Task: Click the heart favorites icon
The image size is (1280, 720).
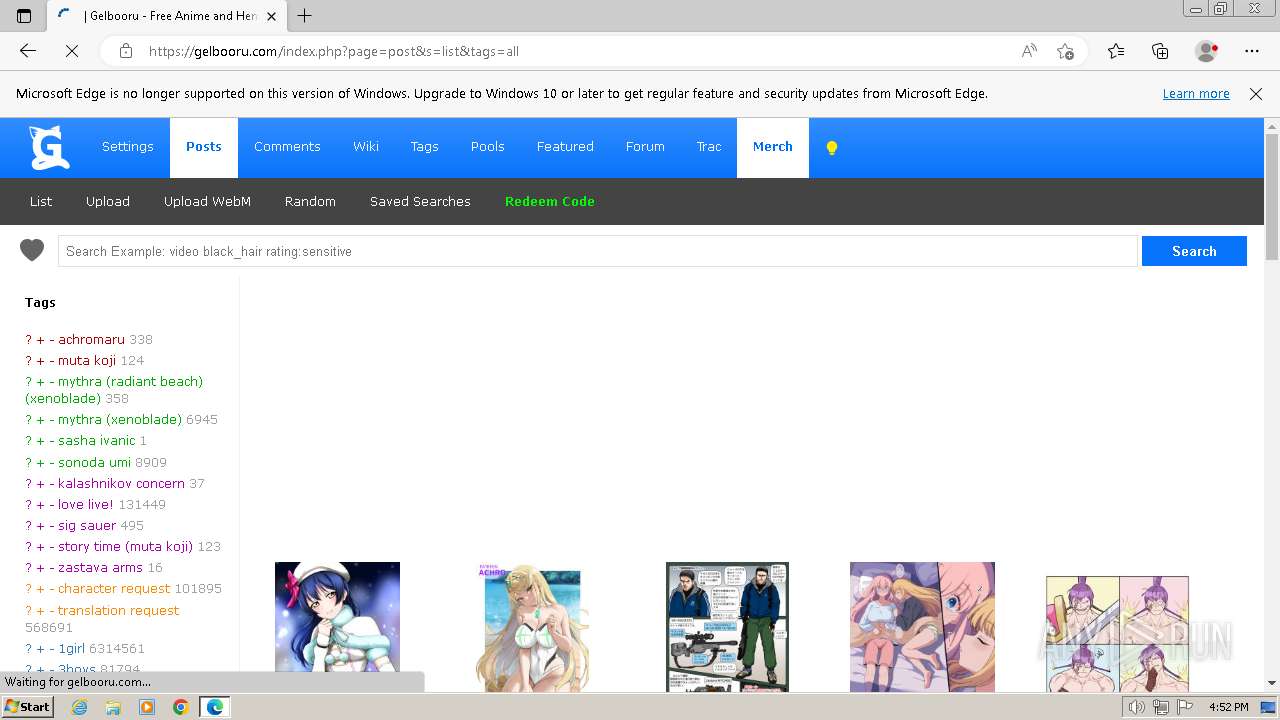Action: 32,251
